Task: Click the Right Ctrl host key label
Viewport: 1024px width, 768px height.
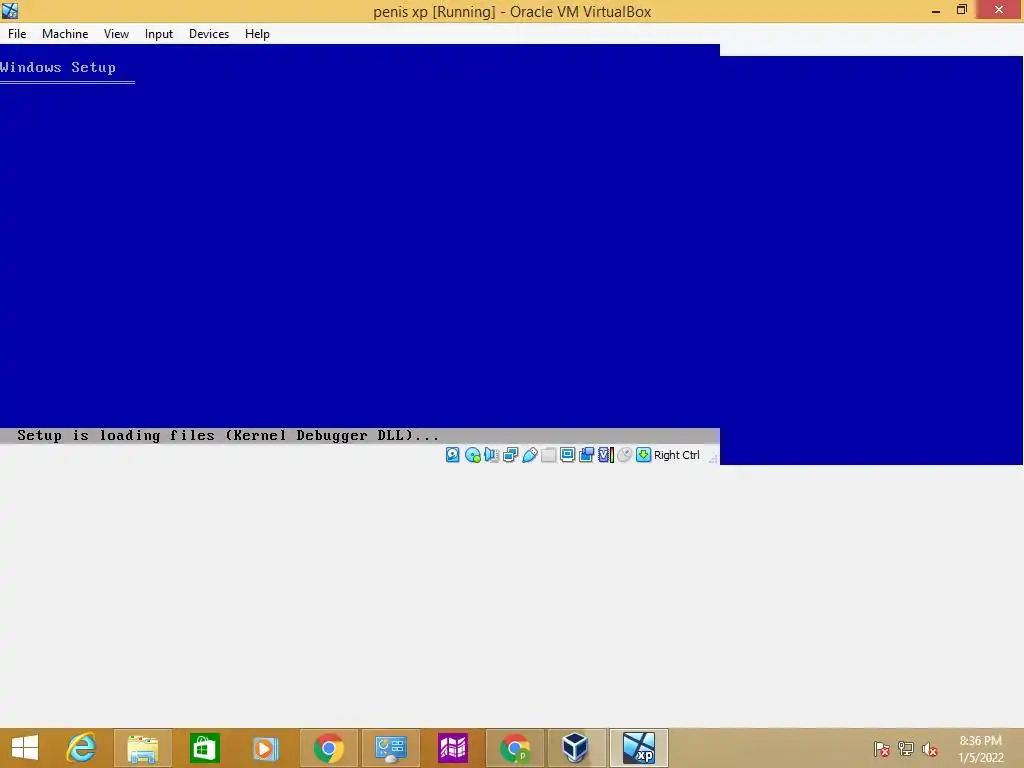Action: [x=677, y=455]
